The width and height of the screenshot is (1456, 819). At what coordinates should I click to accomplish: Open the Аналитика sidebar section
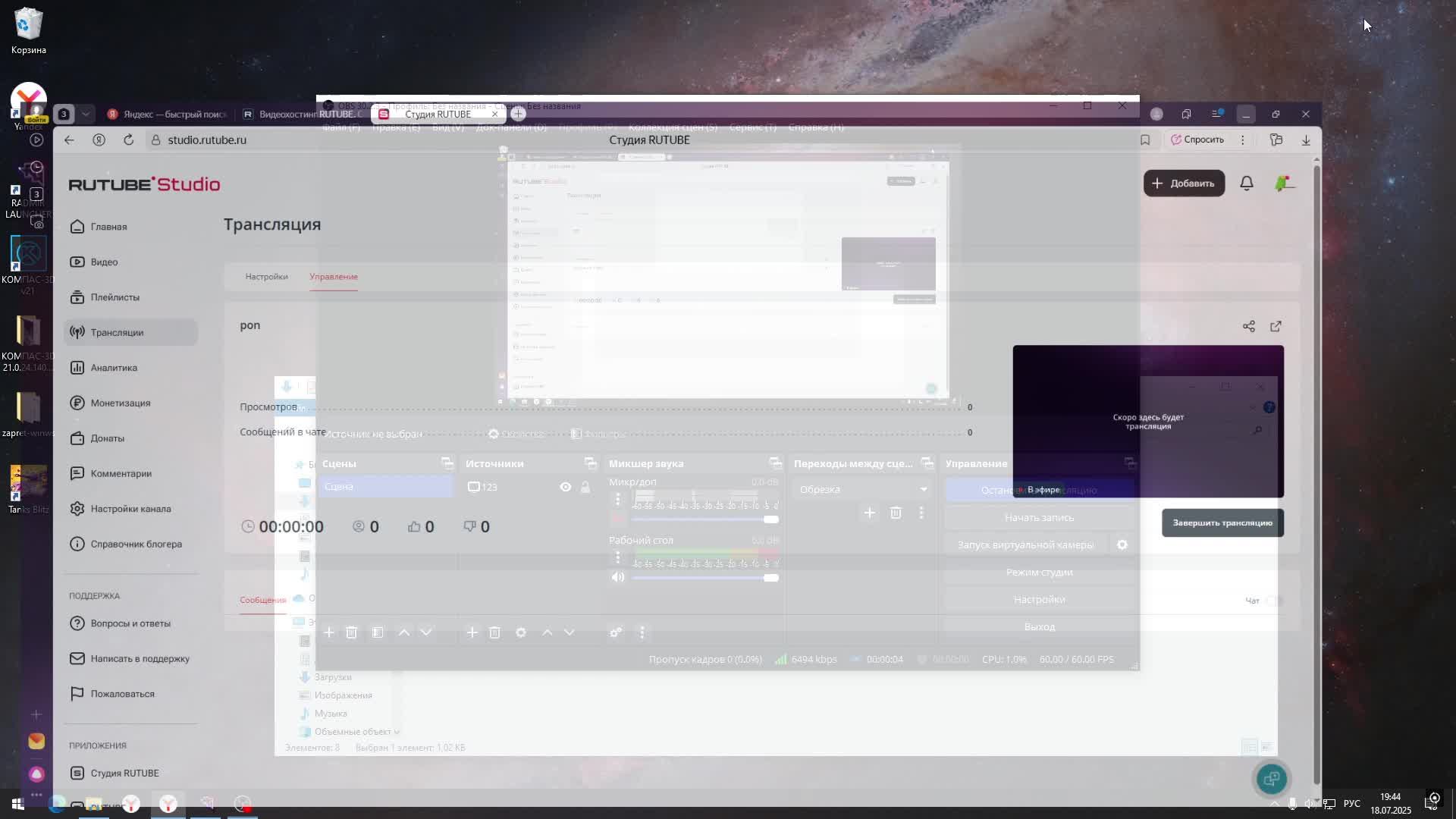(x=114, y=368)
